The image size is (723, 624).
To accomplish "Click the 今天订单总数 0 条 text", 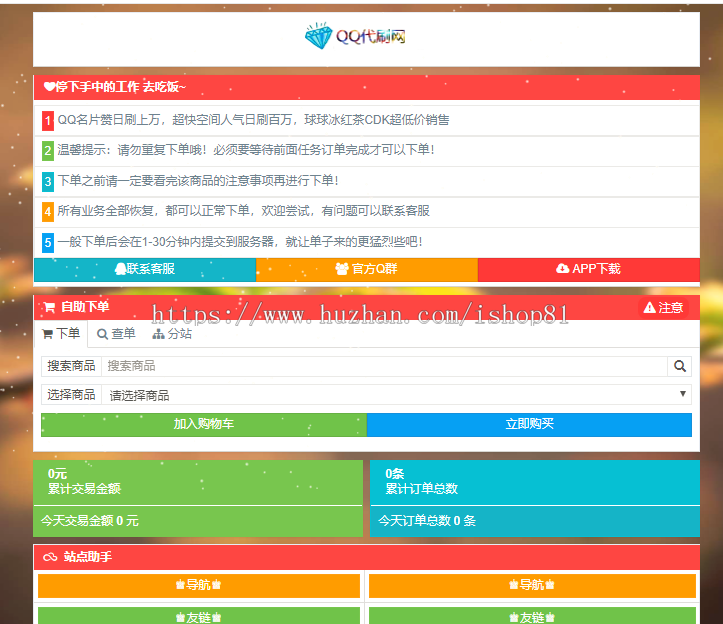I will [x=427, y=521].
